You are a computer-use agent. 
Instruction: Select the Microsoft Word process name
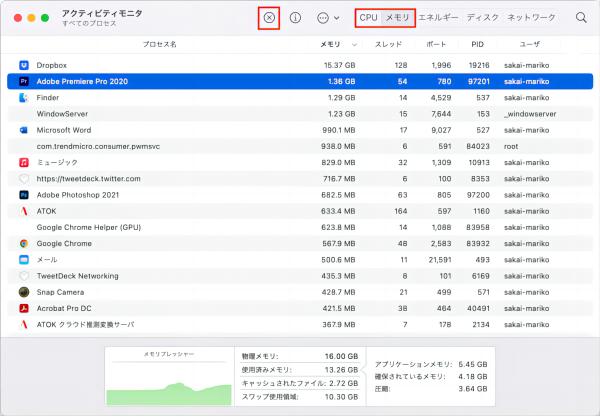point(64,130)
